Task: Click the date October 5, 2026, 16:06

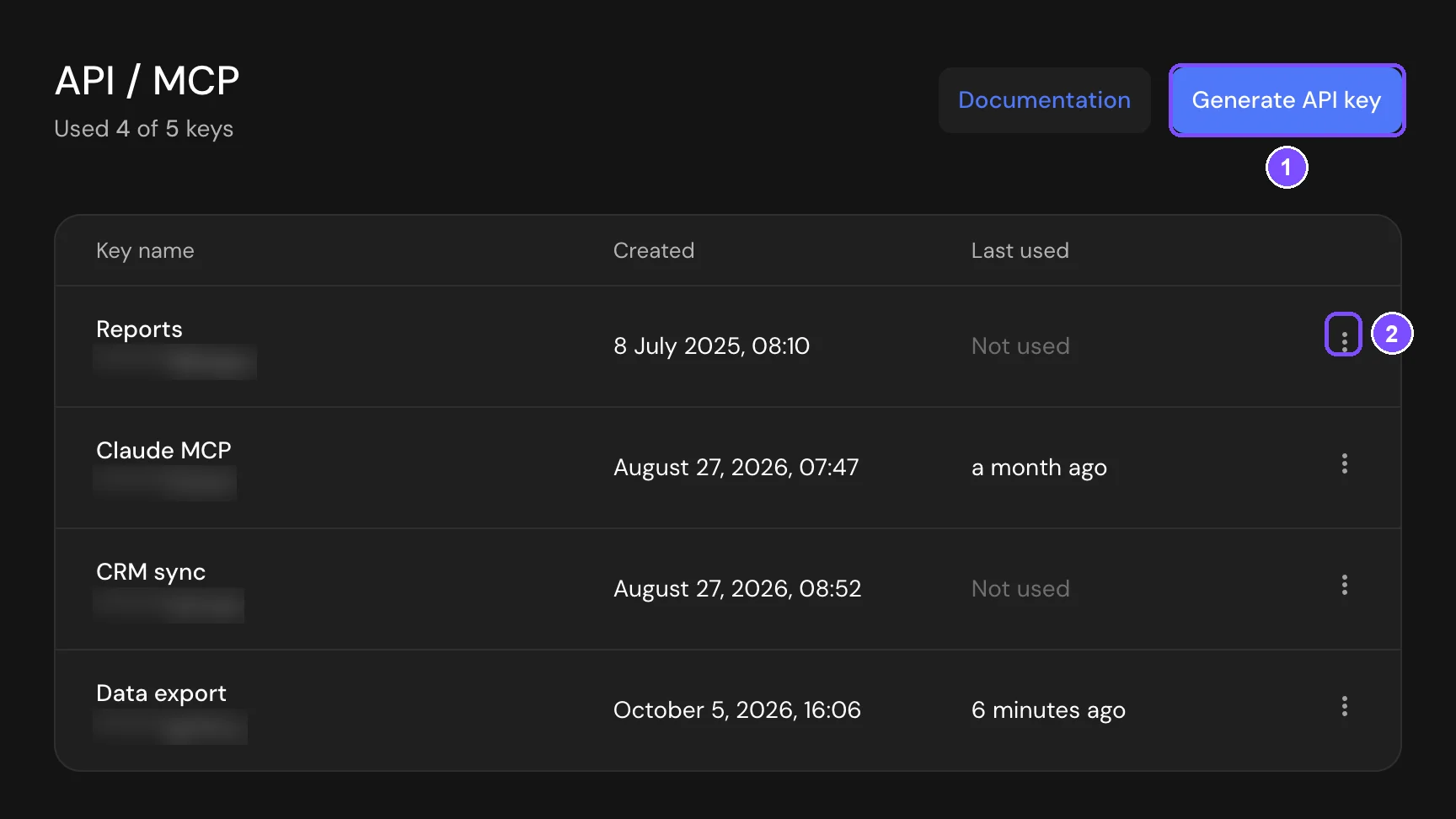Action: (x=737, y=710)
